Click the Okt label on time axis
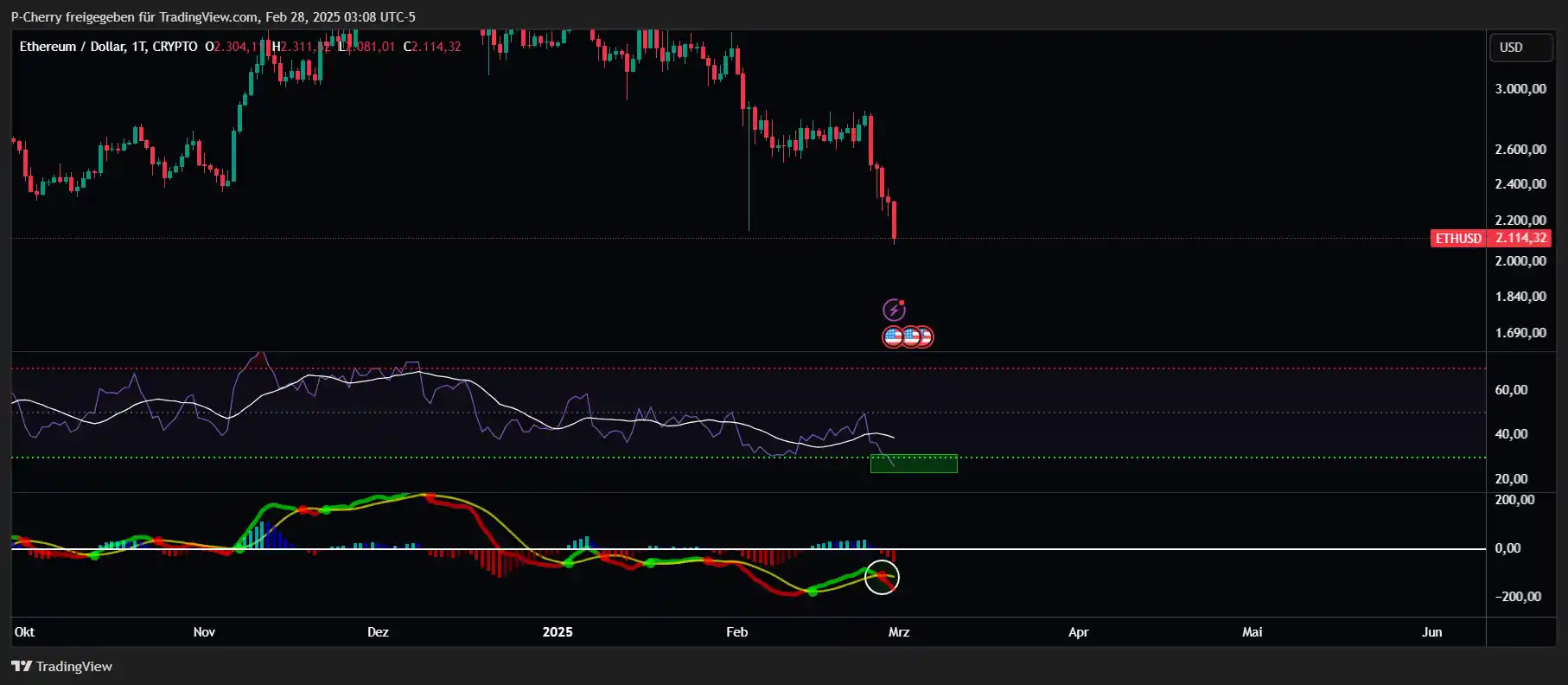1568x685 pixels. click(24, 632)
